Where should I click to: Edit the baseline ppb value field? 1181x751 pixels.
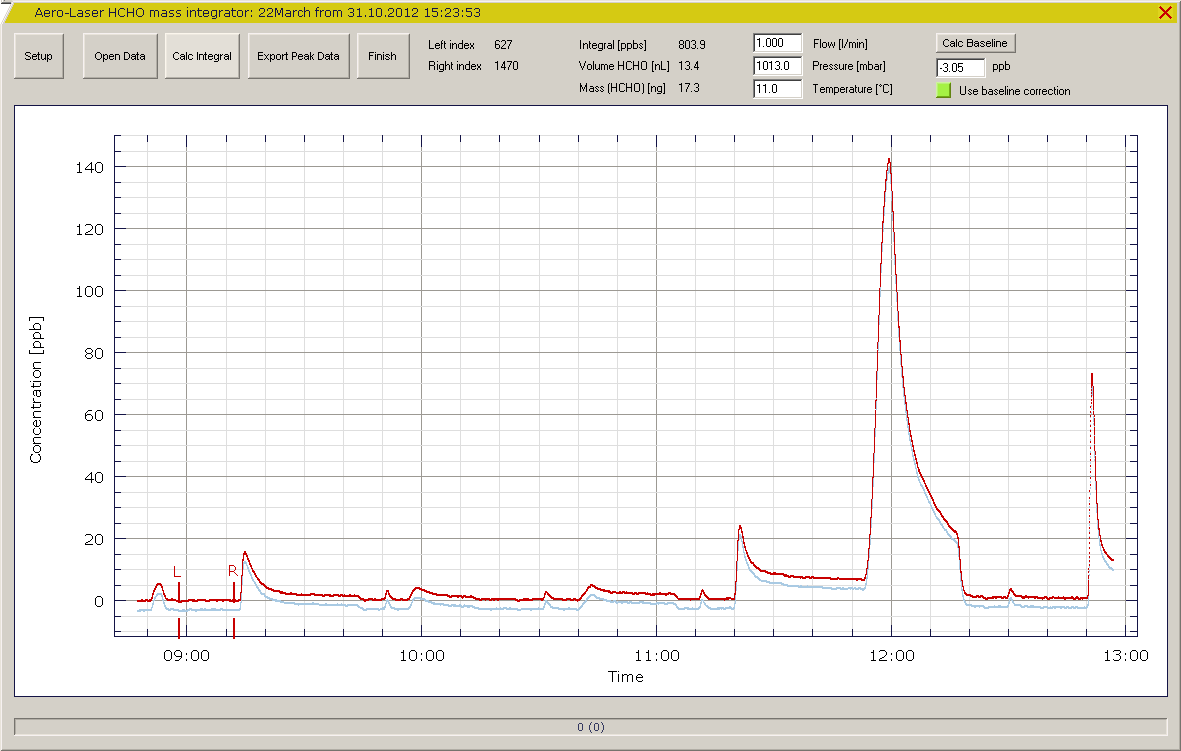tap(960, 68)
